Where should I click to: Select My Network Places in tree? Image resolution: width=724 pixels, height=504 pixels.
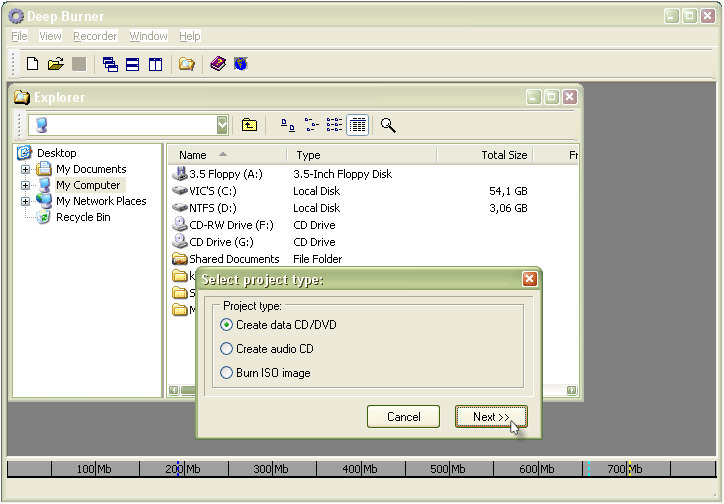click(x=101, y=201)
